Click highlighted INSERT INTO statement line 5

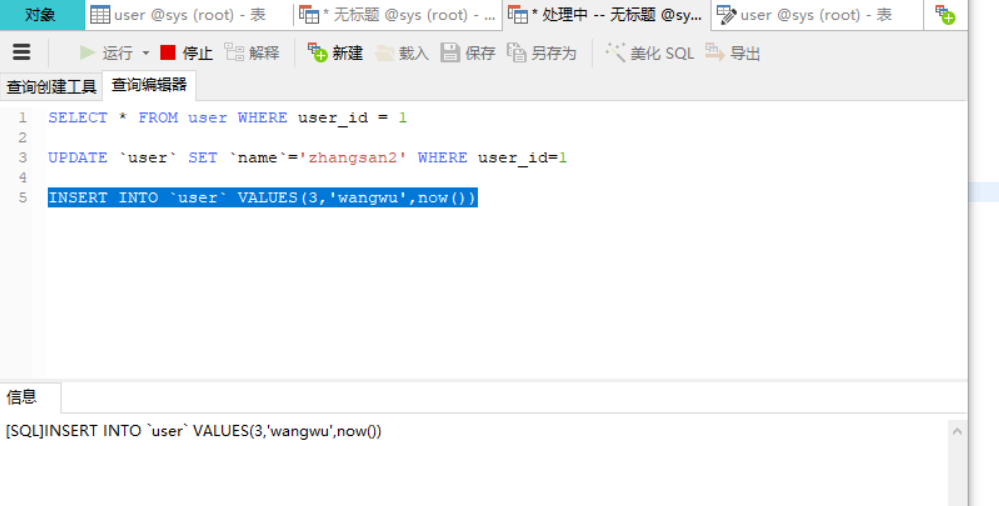point(262,198)
